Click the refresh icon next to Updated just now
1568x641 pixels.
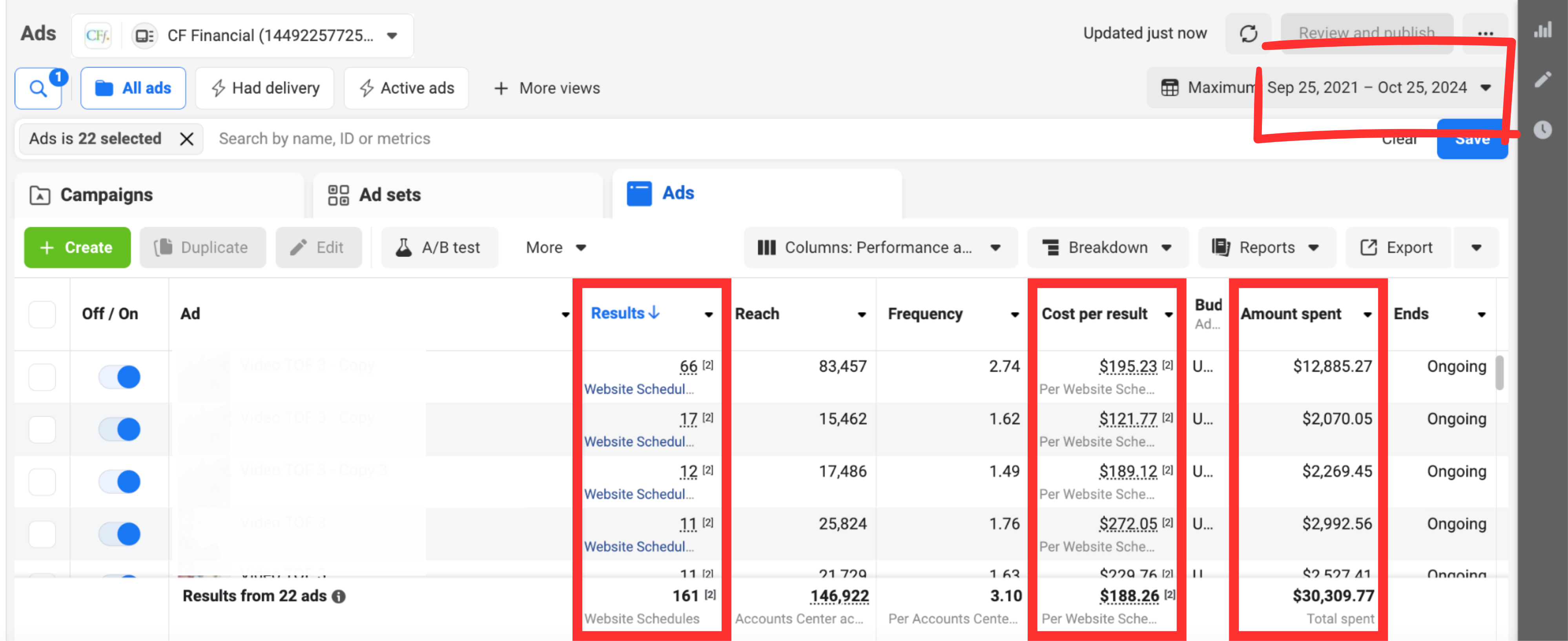pos(1249,33)
